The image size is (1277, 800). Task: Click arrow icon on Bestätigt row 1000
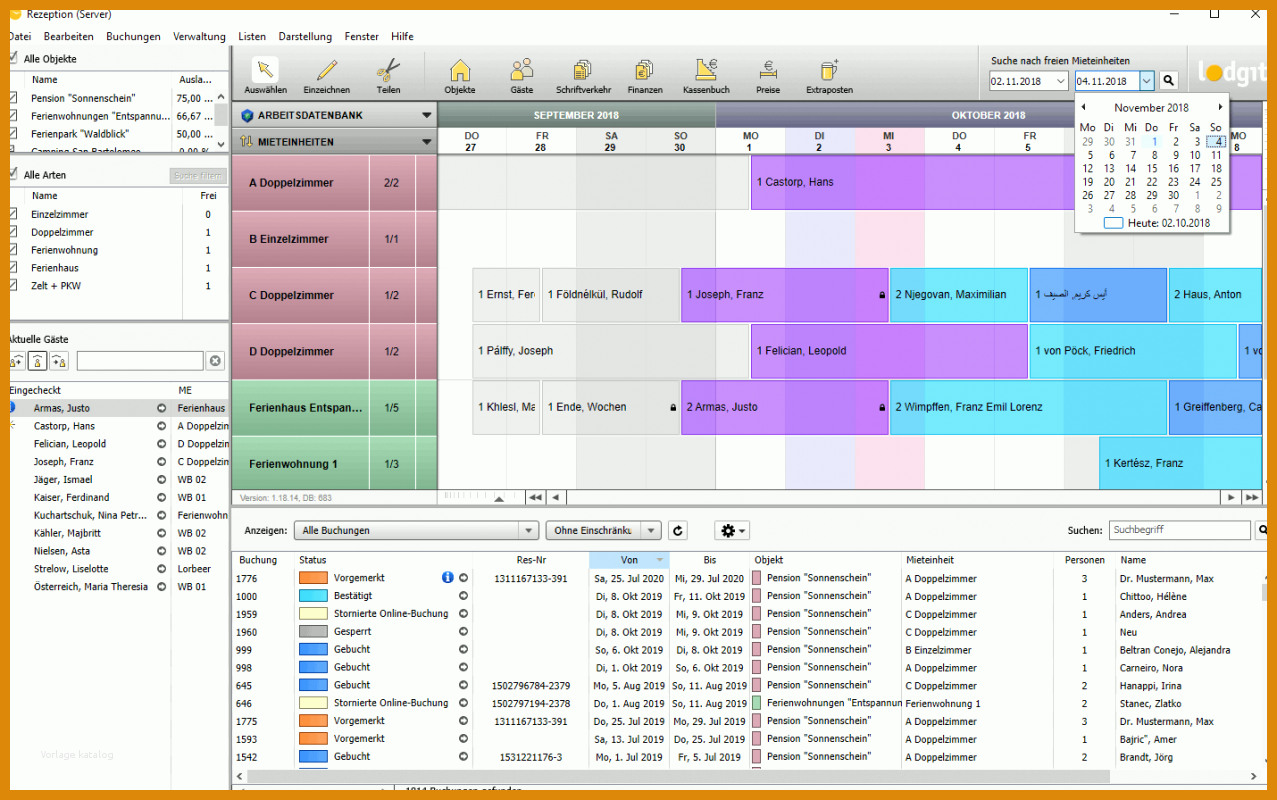[463, 596]
